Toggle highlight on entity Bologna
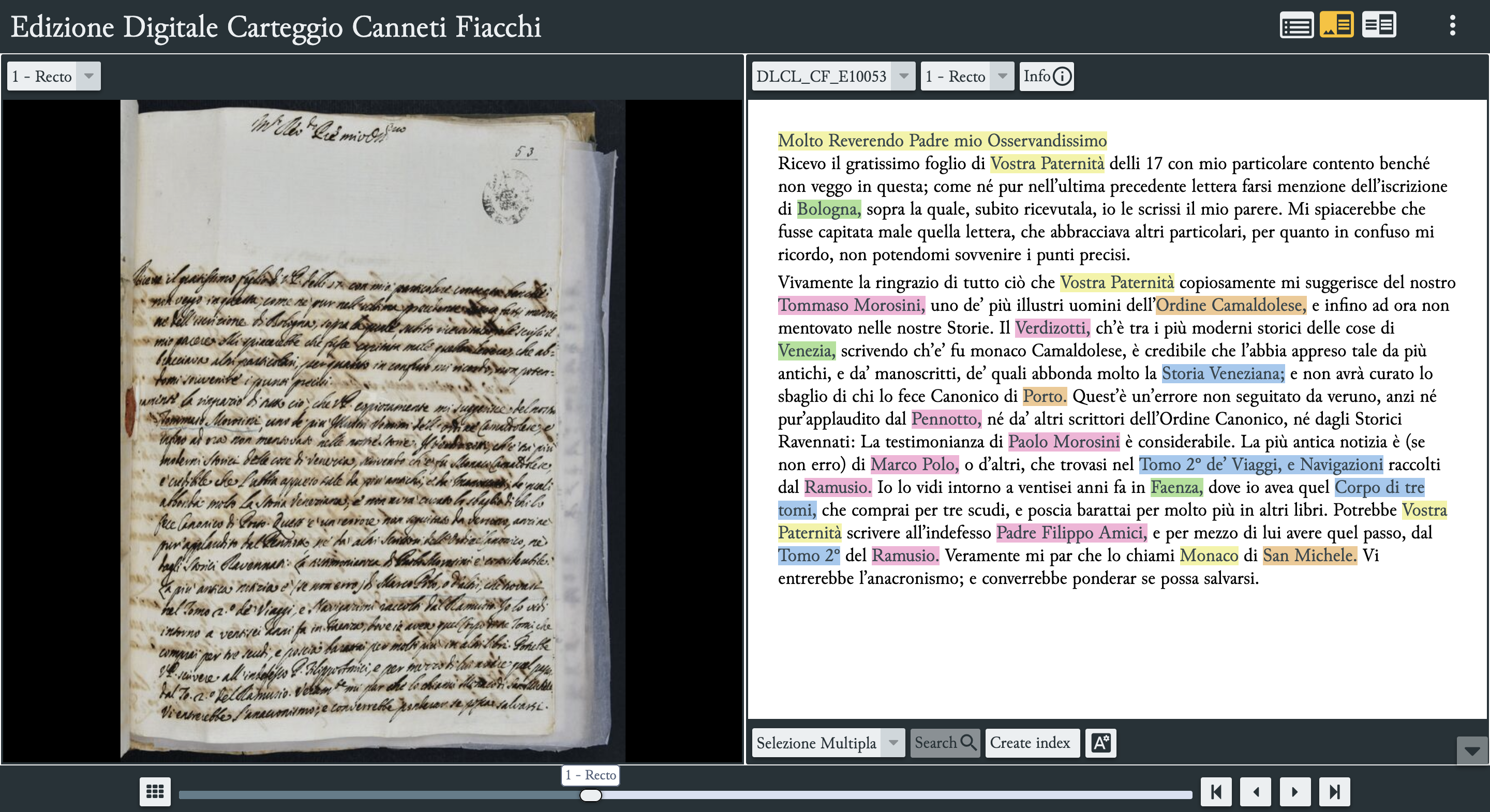This screenshot has width=1490, height=812. click(828, 209)
